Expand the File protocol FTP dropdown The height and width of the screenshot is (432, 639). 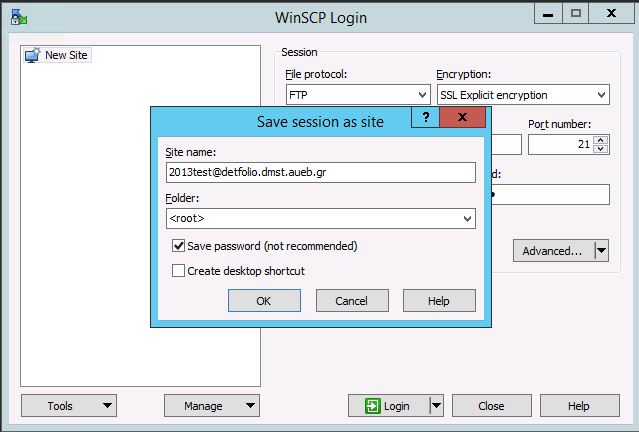(x=422, y=95)
